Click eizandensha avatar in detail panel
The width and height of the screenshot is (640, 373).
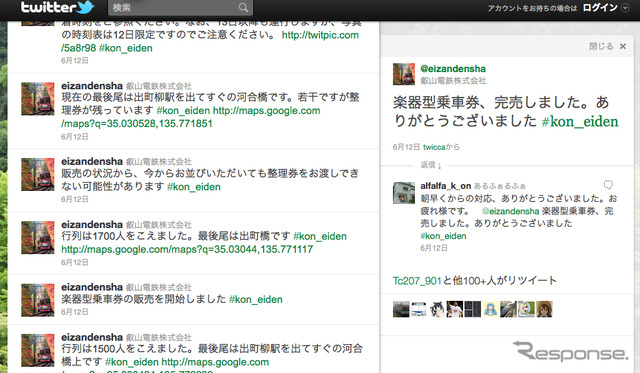pos(404,74)
